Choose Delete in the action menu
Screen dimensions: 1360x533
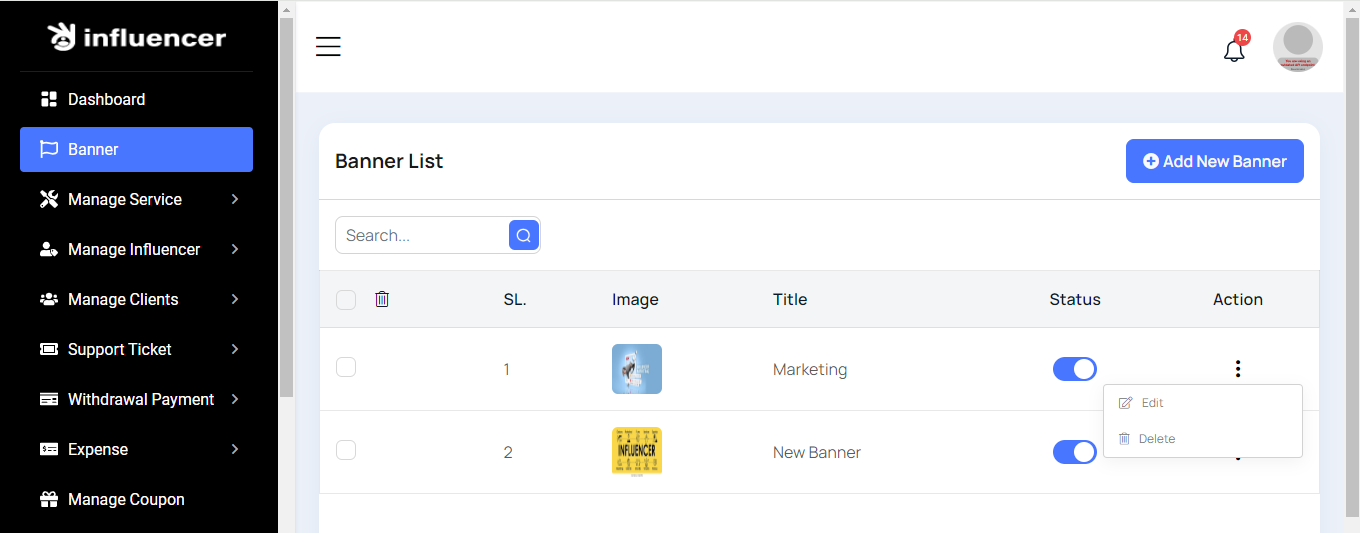coord(1156,439)
